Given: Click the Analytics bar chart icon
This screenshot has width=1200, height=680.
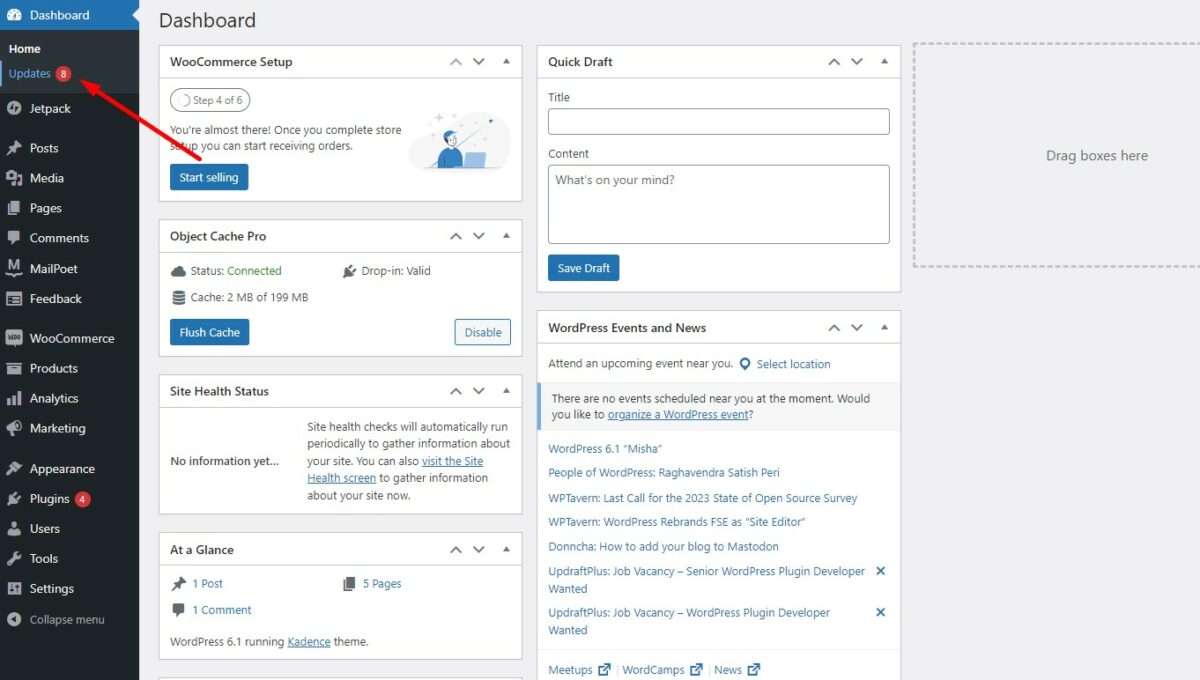Looking at the screenshot, I should 14,398.
